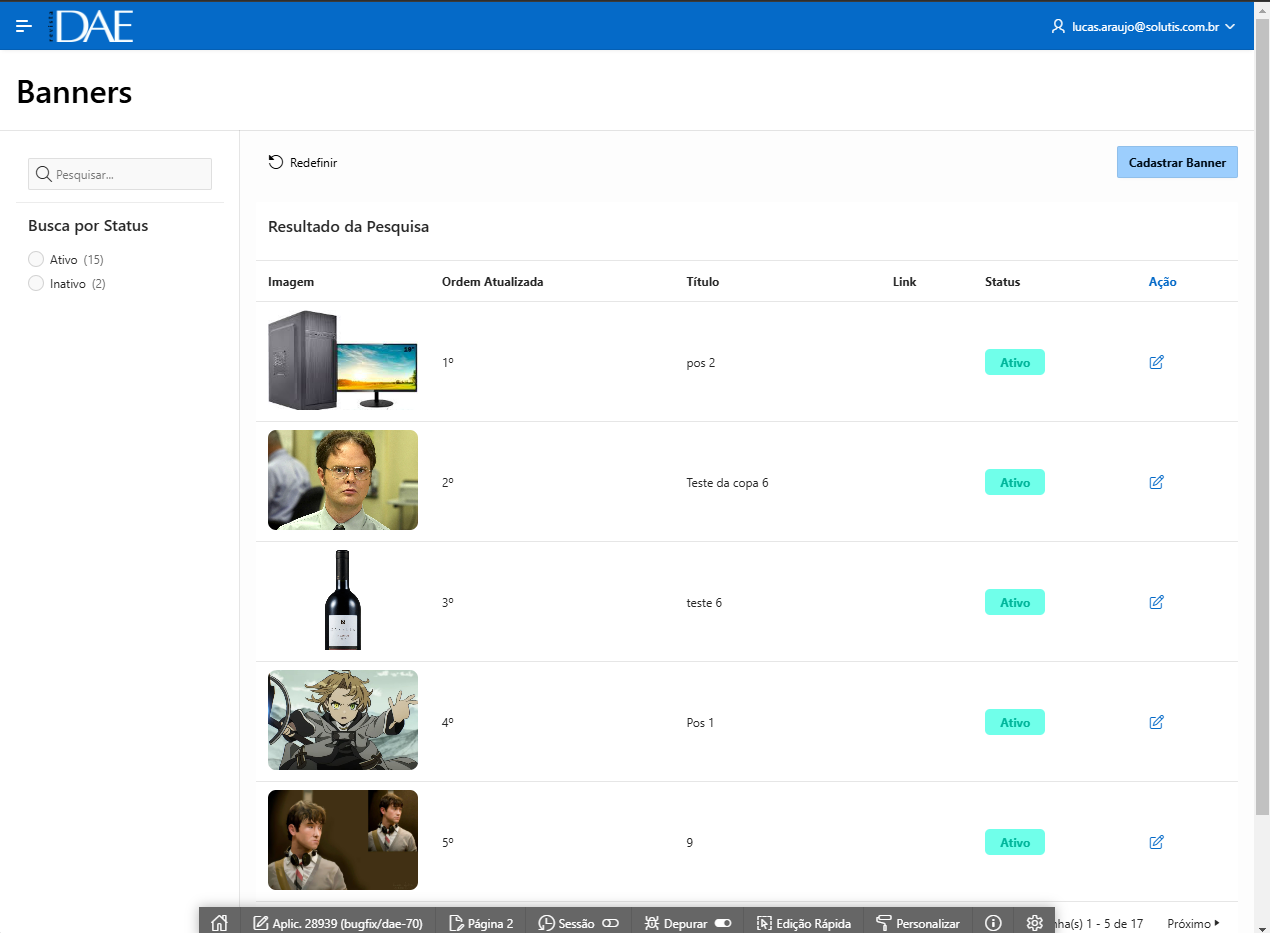The image size is (1270, 933).
Task: Sort table by the 'Ação' column header
Action: (1162, 282)
